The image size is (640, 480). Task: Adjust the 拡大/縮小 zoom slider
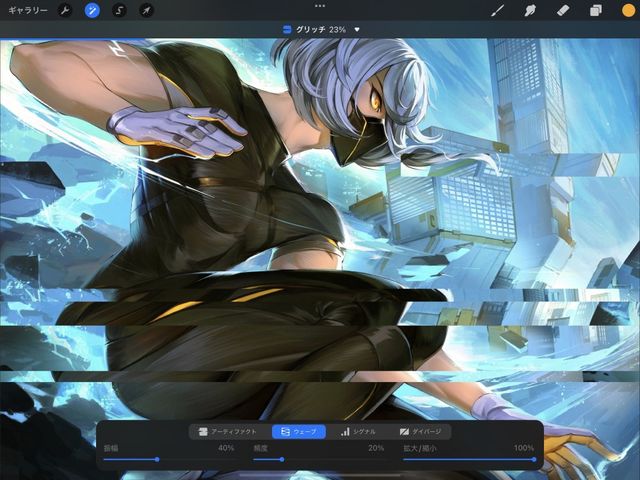pyautogui.click(x=469, y=460)
